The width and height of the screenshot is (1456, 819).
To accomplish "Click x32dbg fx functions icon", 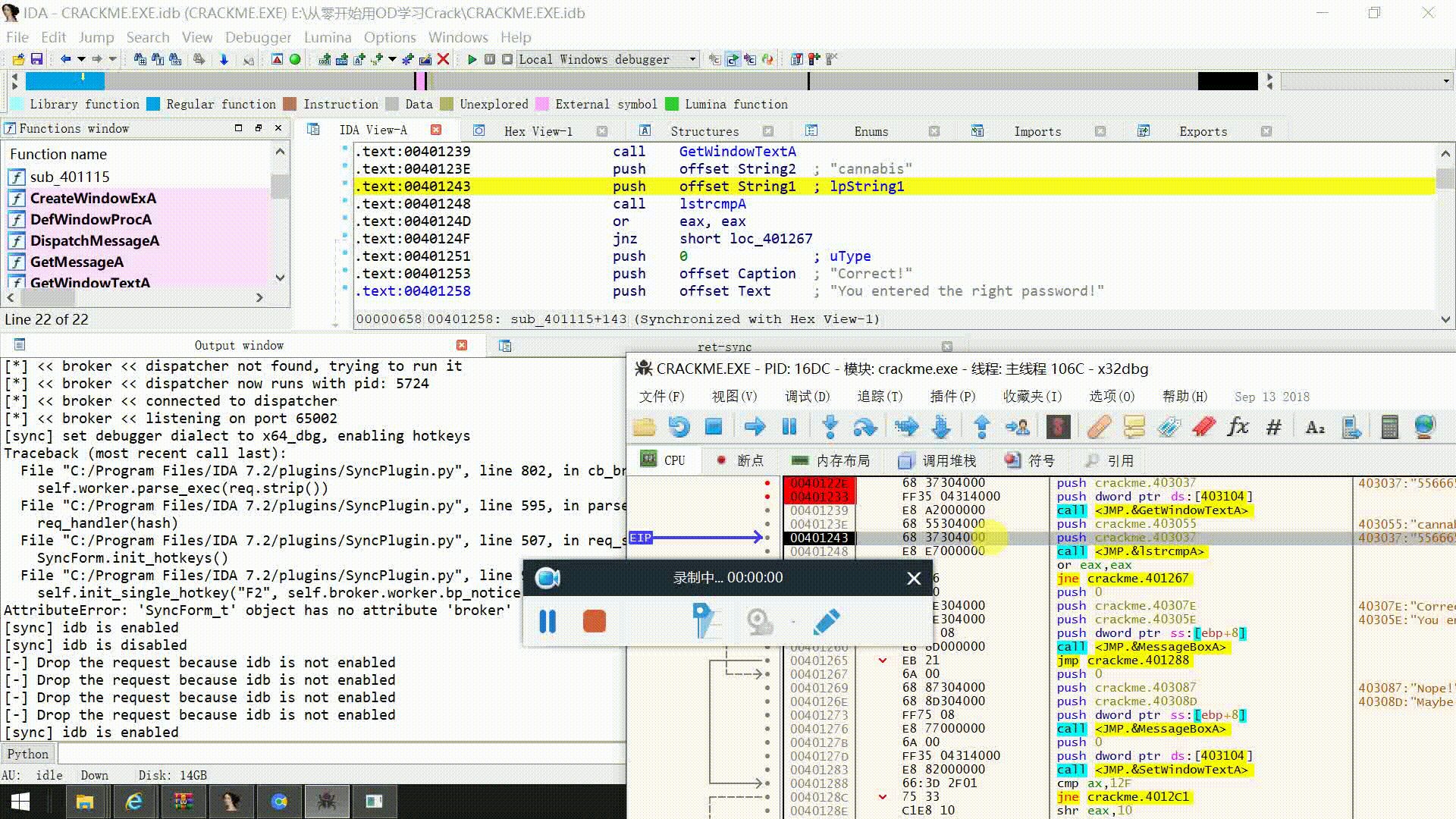I will (1238, 427).
